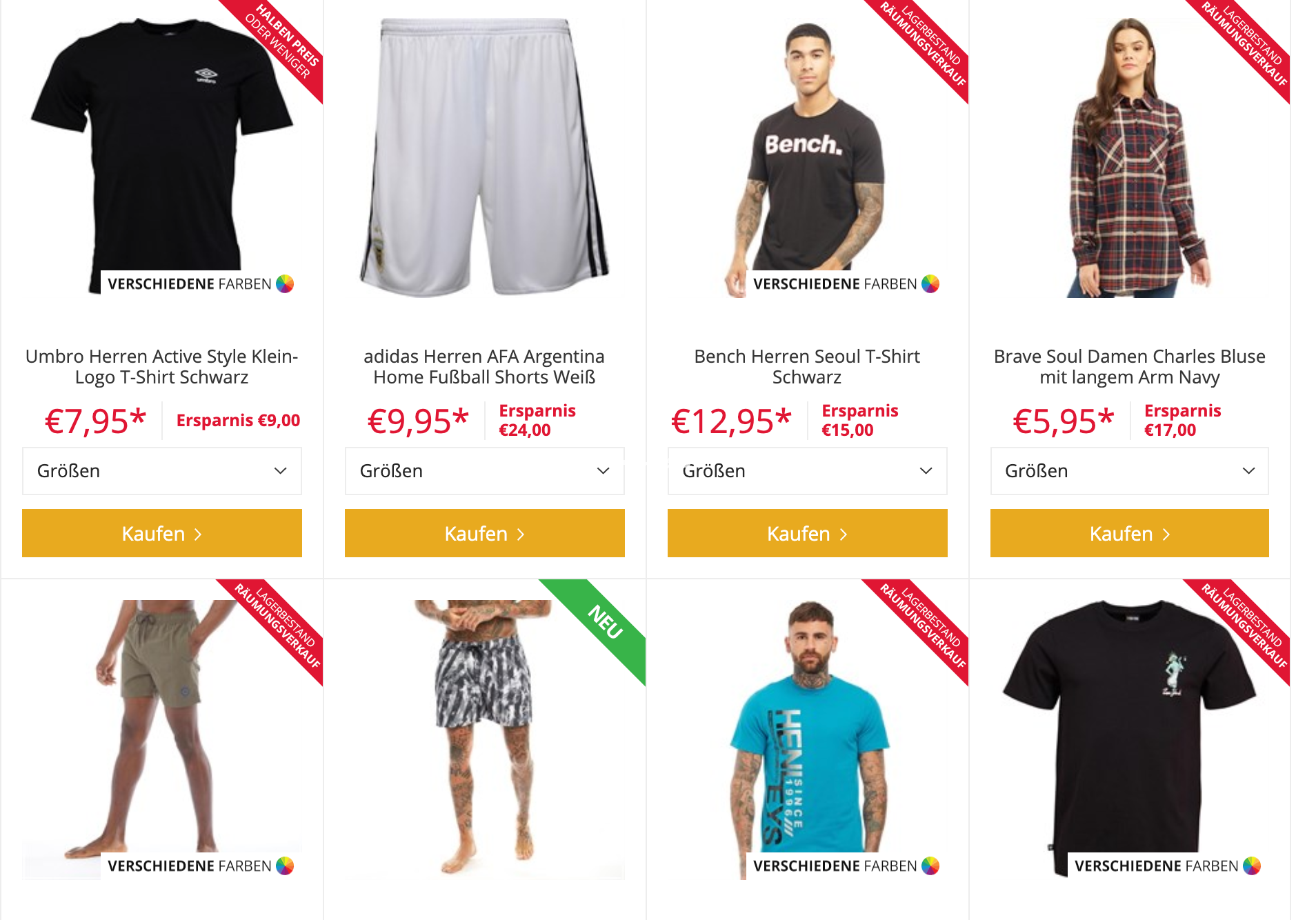Click color wheel icon on Umbro T-shirt
The height and width of the screenshot is (920, 1316).
285,284
